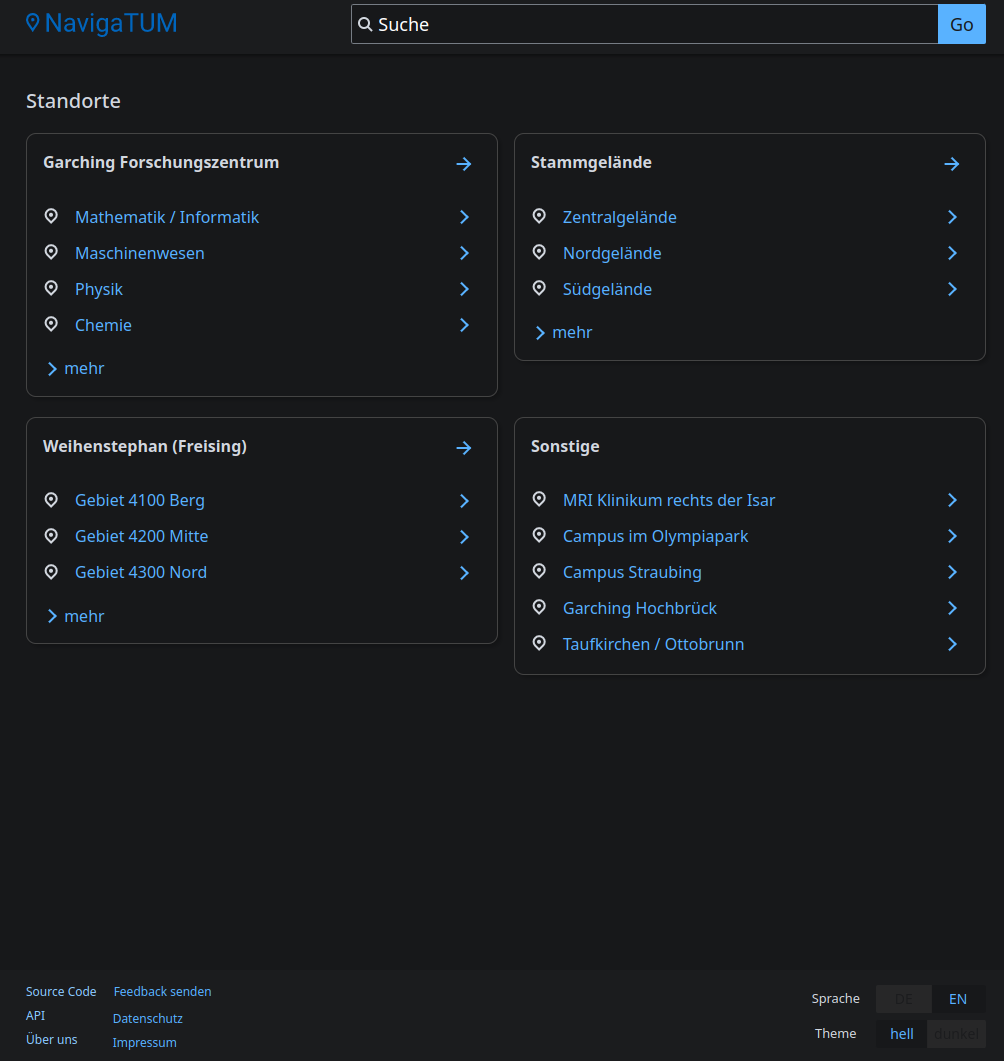Click chevron at end of Nordgelände row
This screenshot has width=1004, height=1061.
click(x=953, y=253)
